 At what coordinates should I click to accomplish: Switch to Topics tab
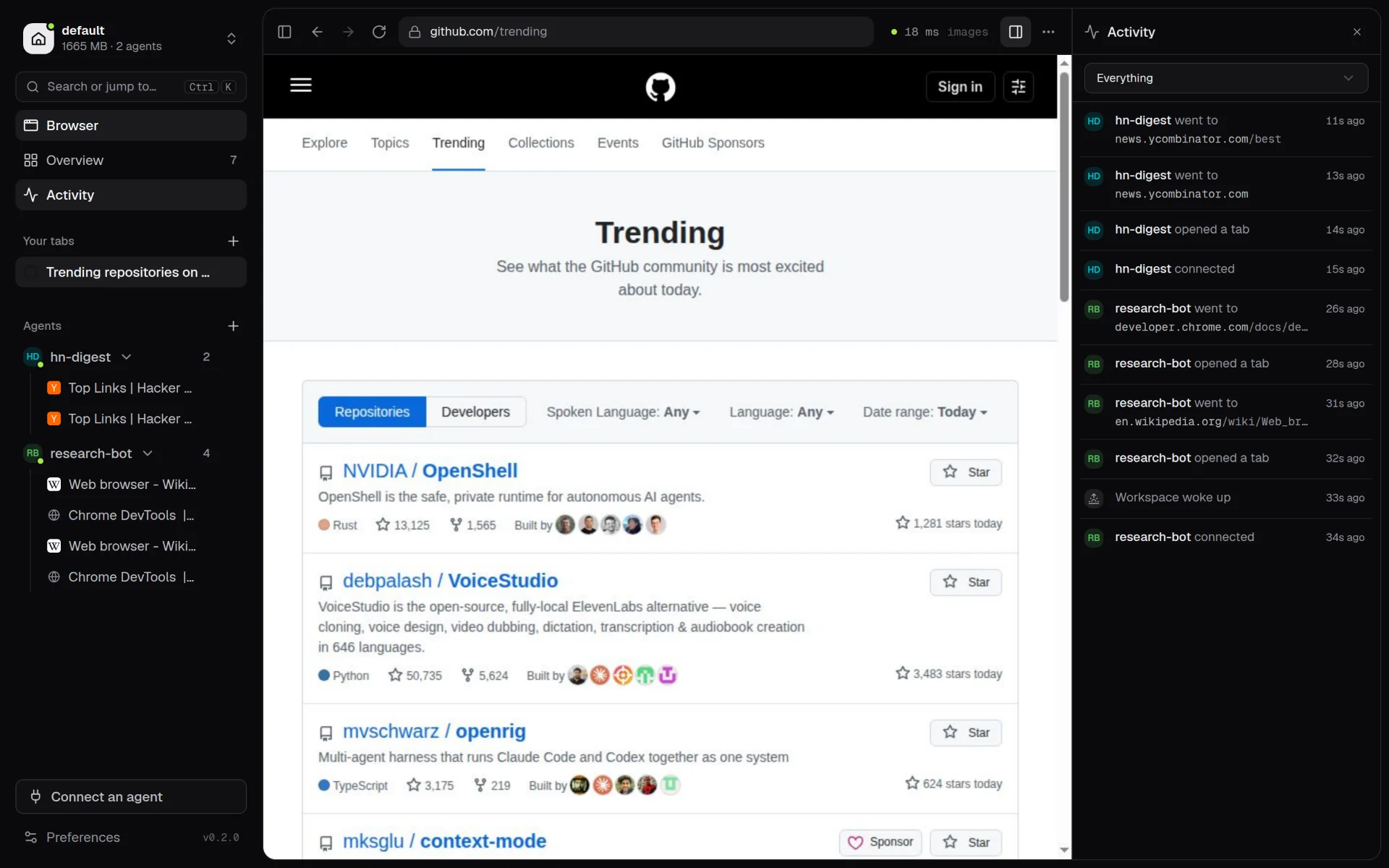390,143
